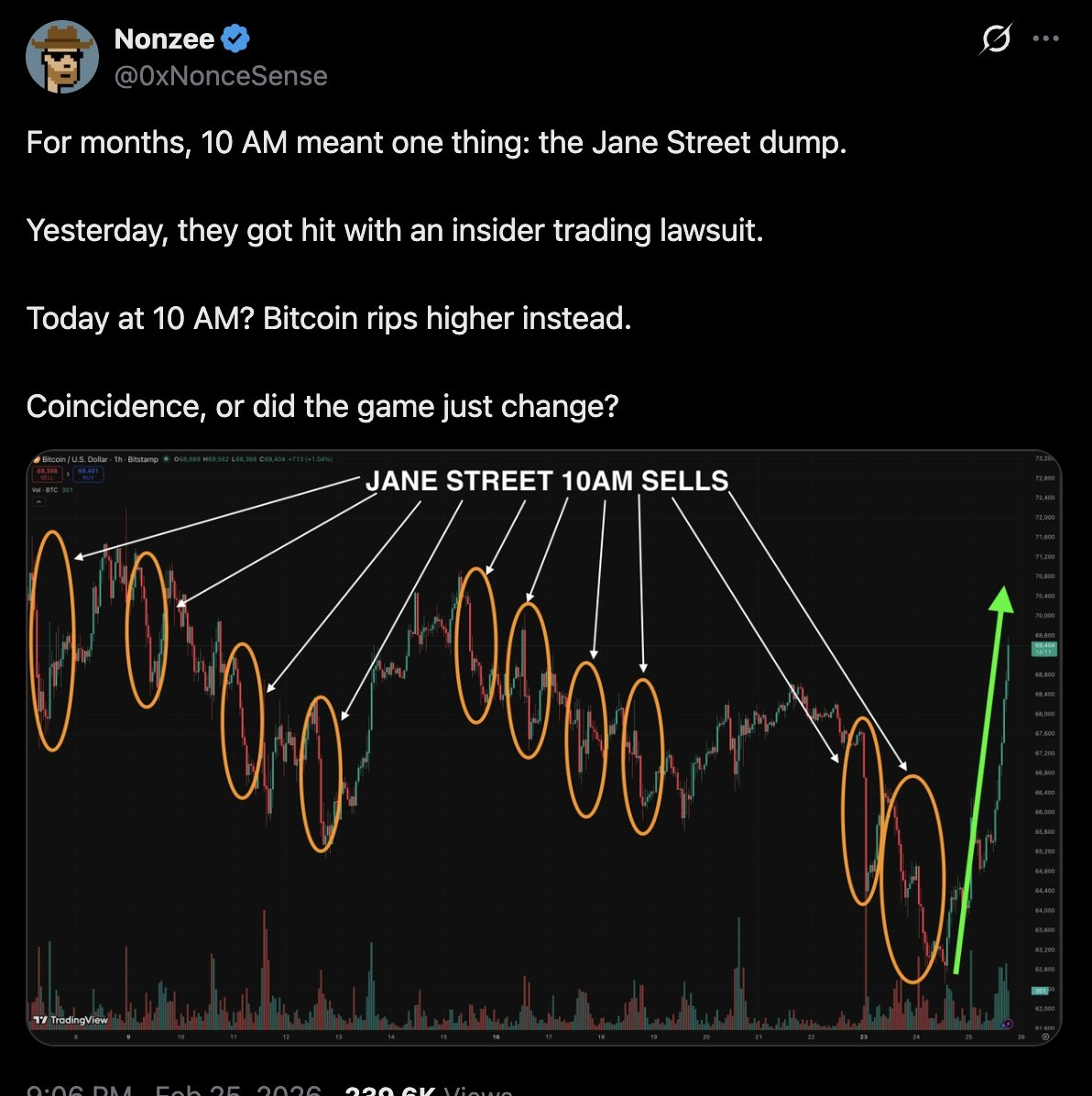Click the purple lightning replay icon

coord(1007,1024)
